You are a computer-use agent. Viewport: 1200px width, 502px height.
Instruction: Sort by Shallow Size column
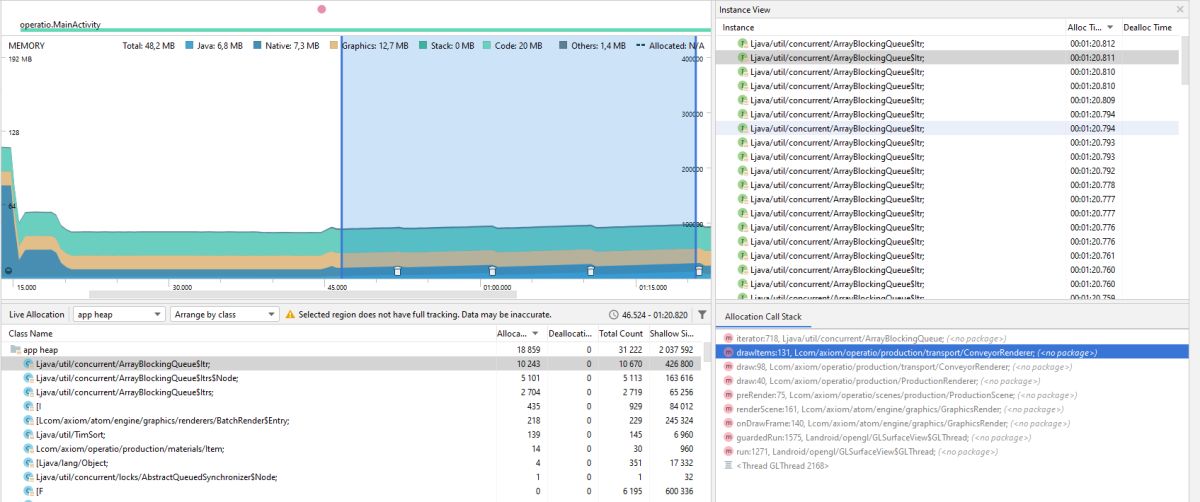[x=675, y=333]
